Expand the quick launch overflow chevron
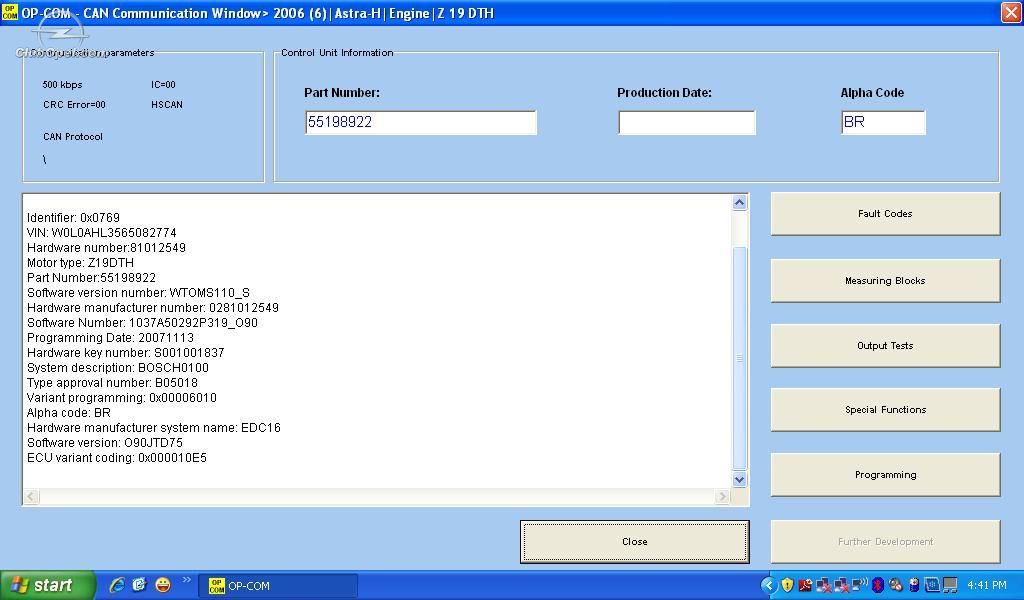 point(186,580)
